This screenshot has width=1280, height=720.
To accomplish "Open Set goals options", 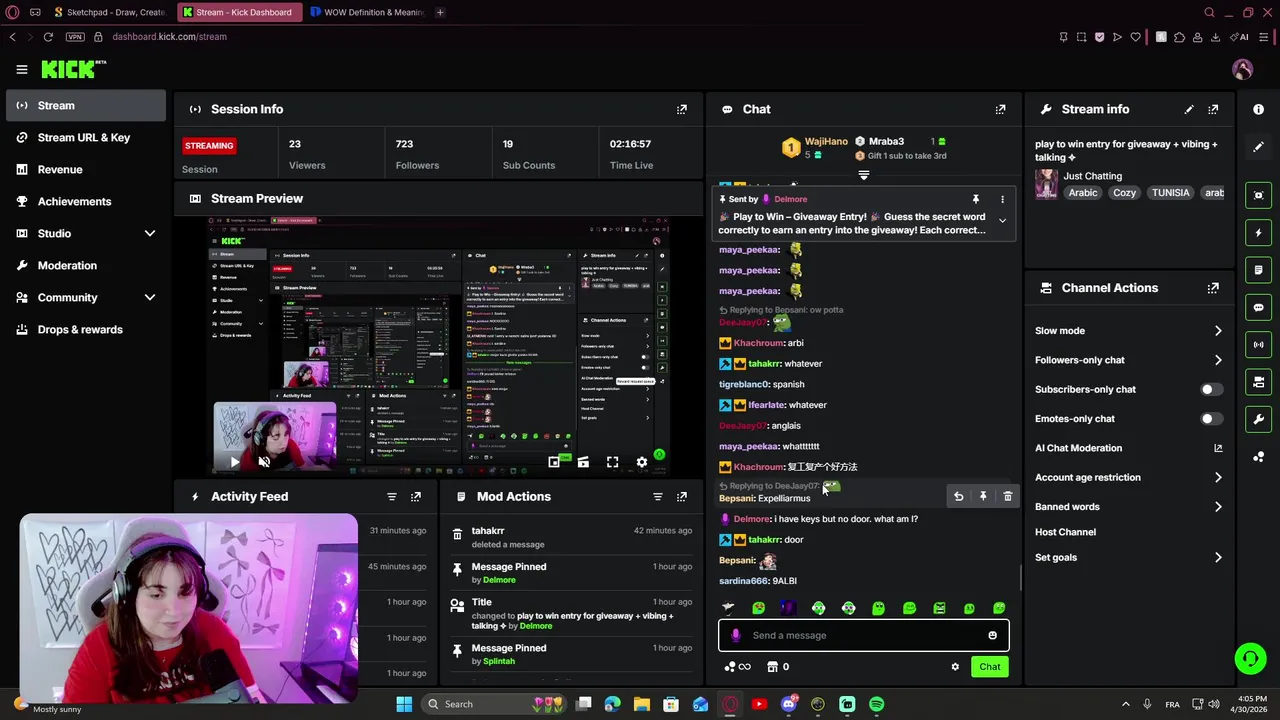I will 1128,558.
